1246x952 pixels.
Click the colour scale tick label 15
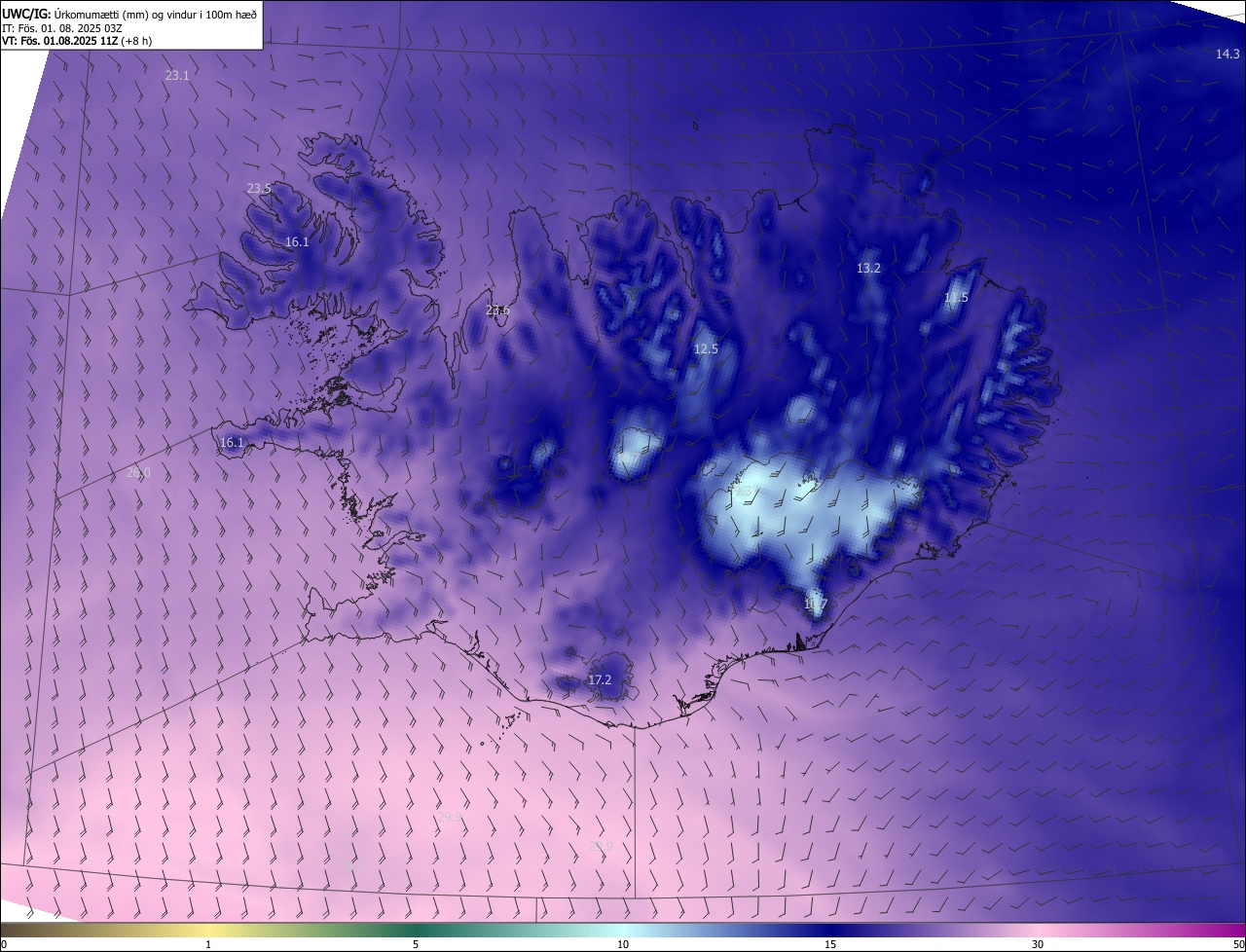(x=830, y=944)
